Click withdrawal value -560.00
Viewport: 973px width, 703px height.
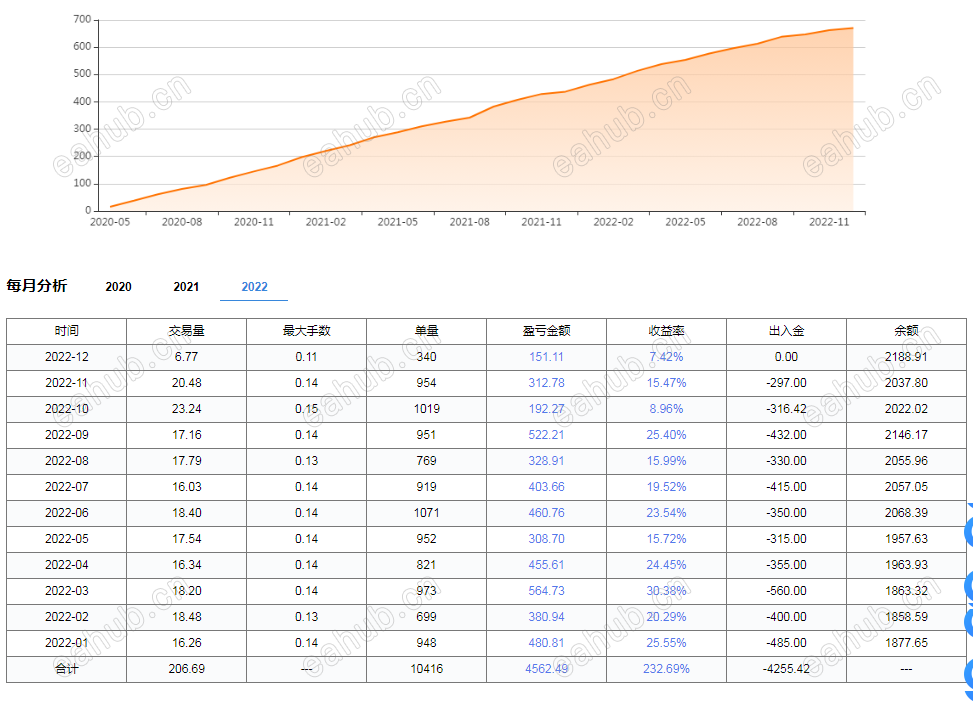786,591
